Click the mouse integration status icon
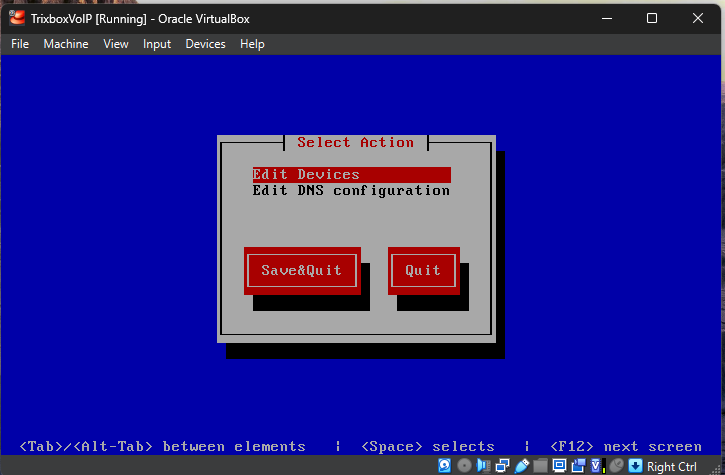 click(617, 465)
